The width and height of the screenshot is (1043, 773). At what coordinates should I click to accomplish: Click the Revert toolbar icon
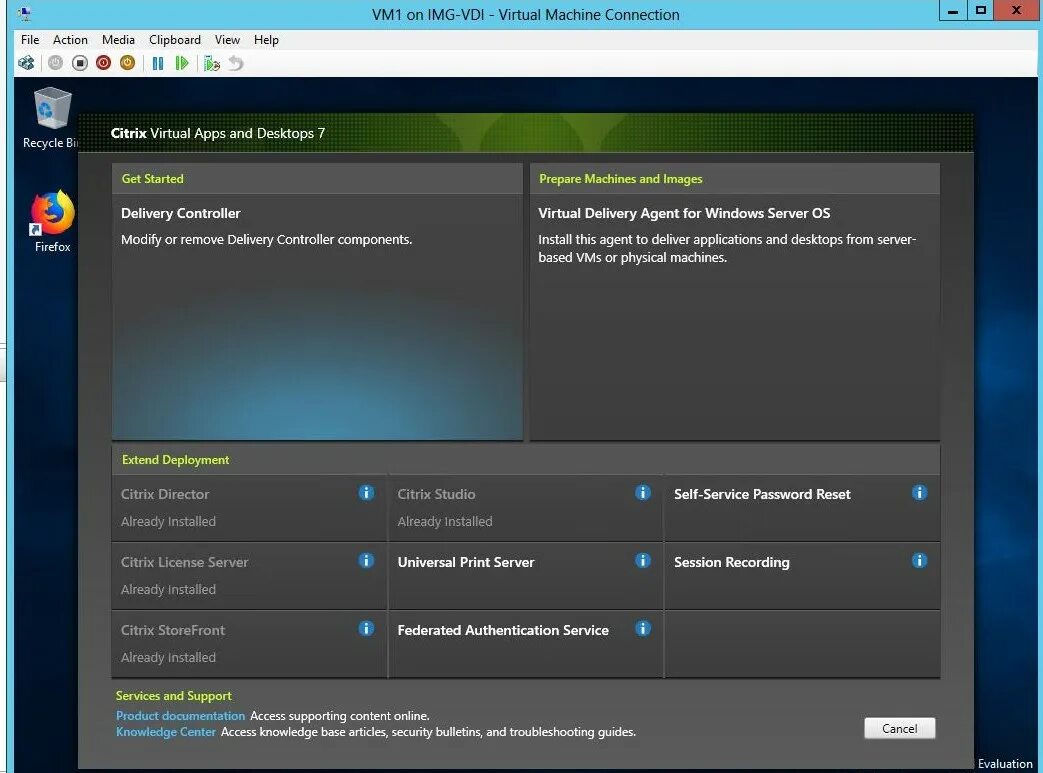pos(236,63)
